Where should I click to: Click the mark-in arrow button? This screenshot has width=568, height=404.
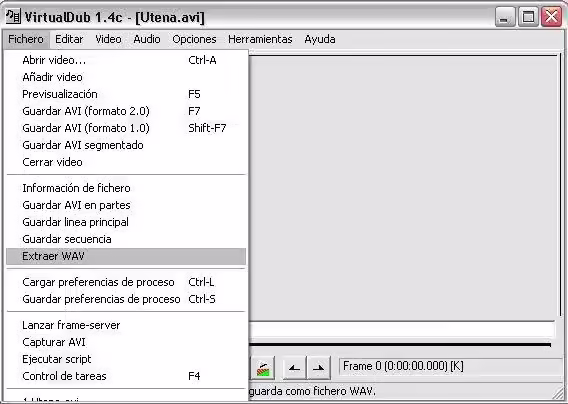pyautogui.click(x=294, y=368)
